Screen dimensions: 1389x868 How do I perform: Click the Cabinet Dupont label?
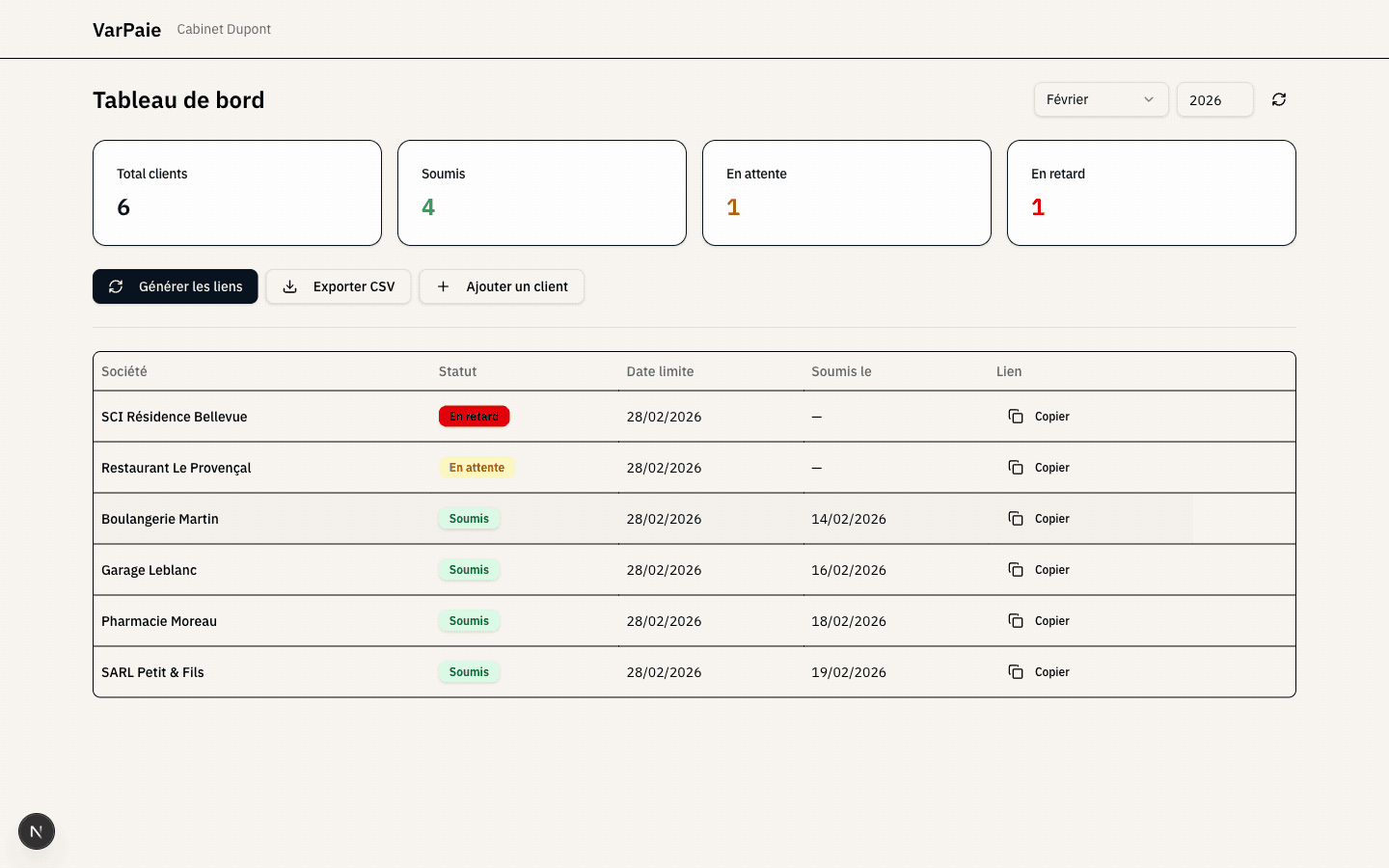[224, 29]
